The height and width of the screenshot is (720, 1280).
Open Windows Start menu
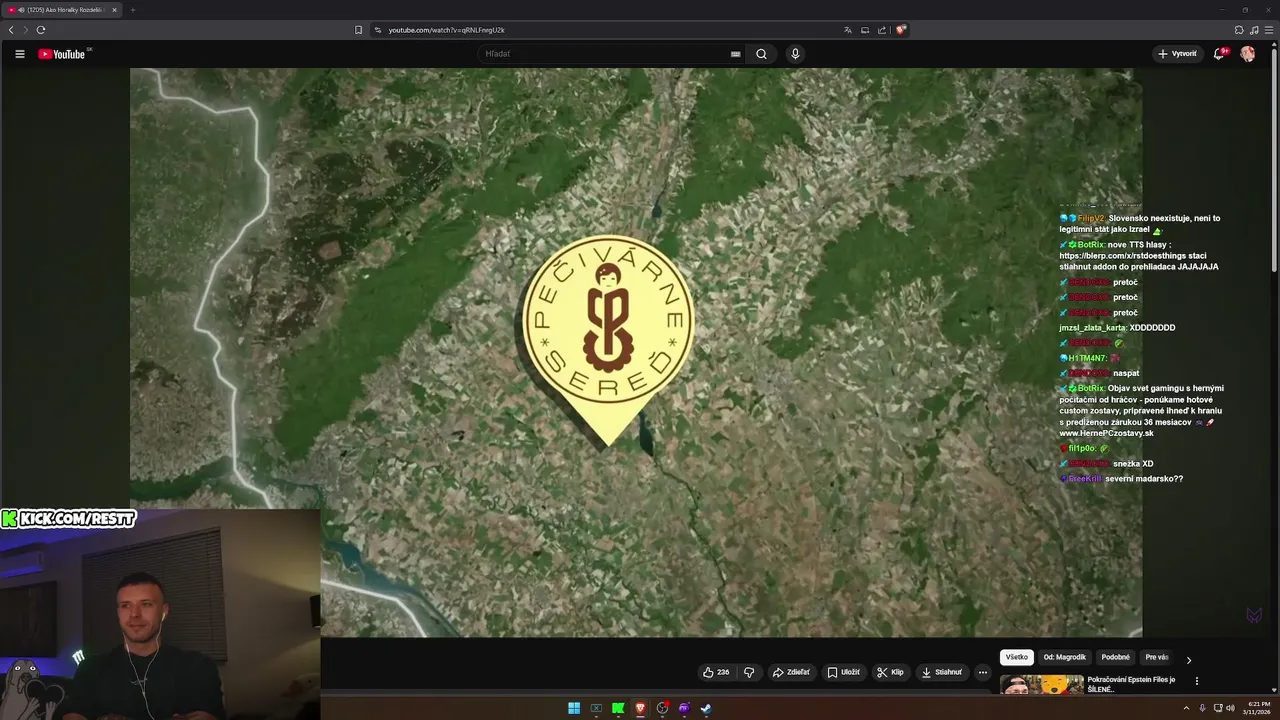click(x=574, y=708)
